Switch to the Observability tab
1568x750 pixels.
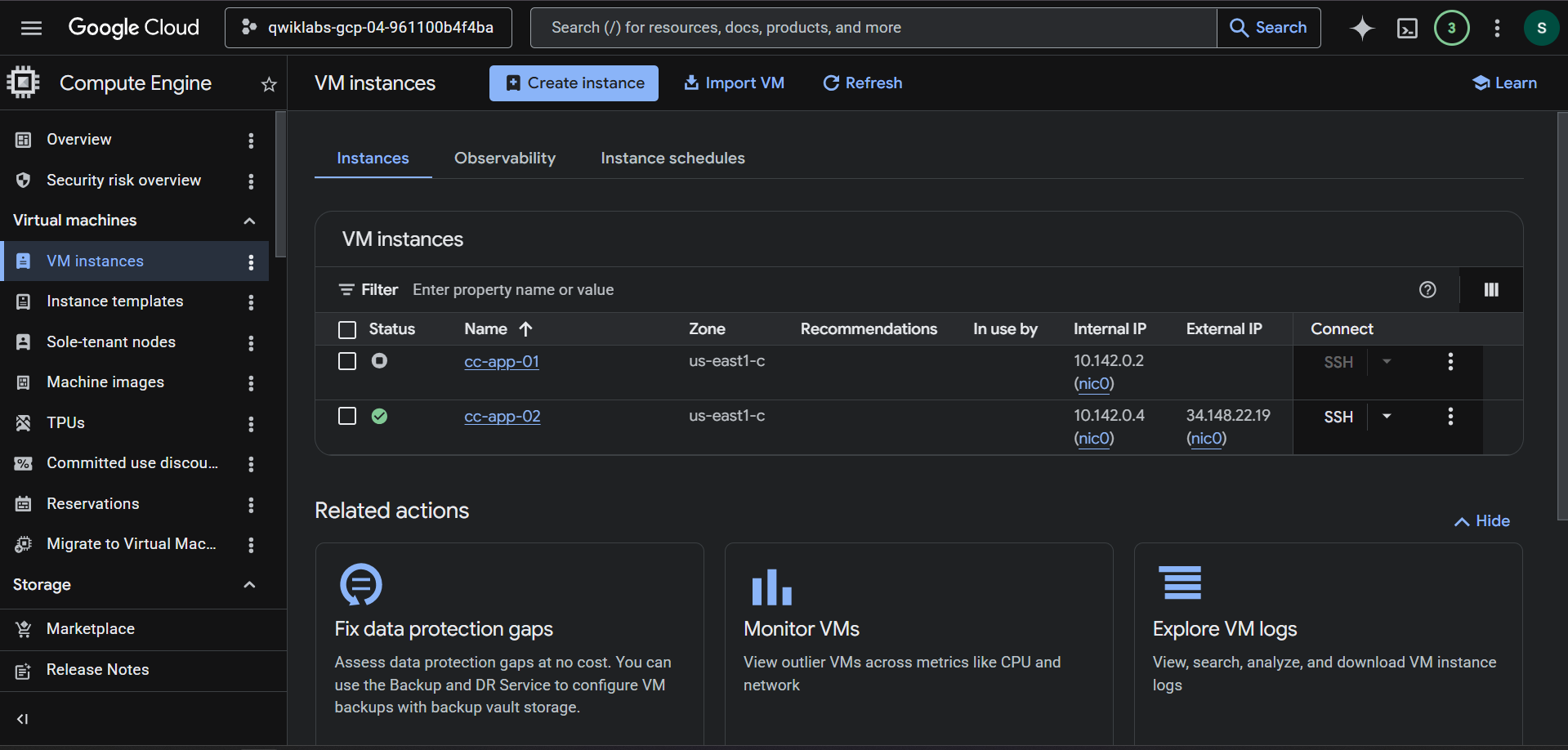tap(505, 158)
